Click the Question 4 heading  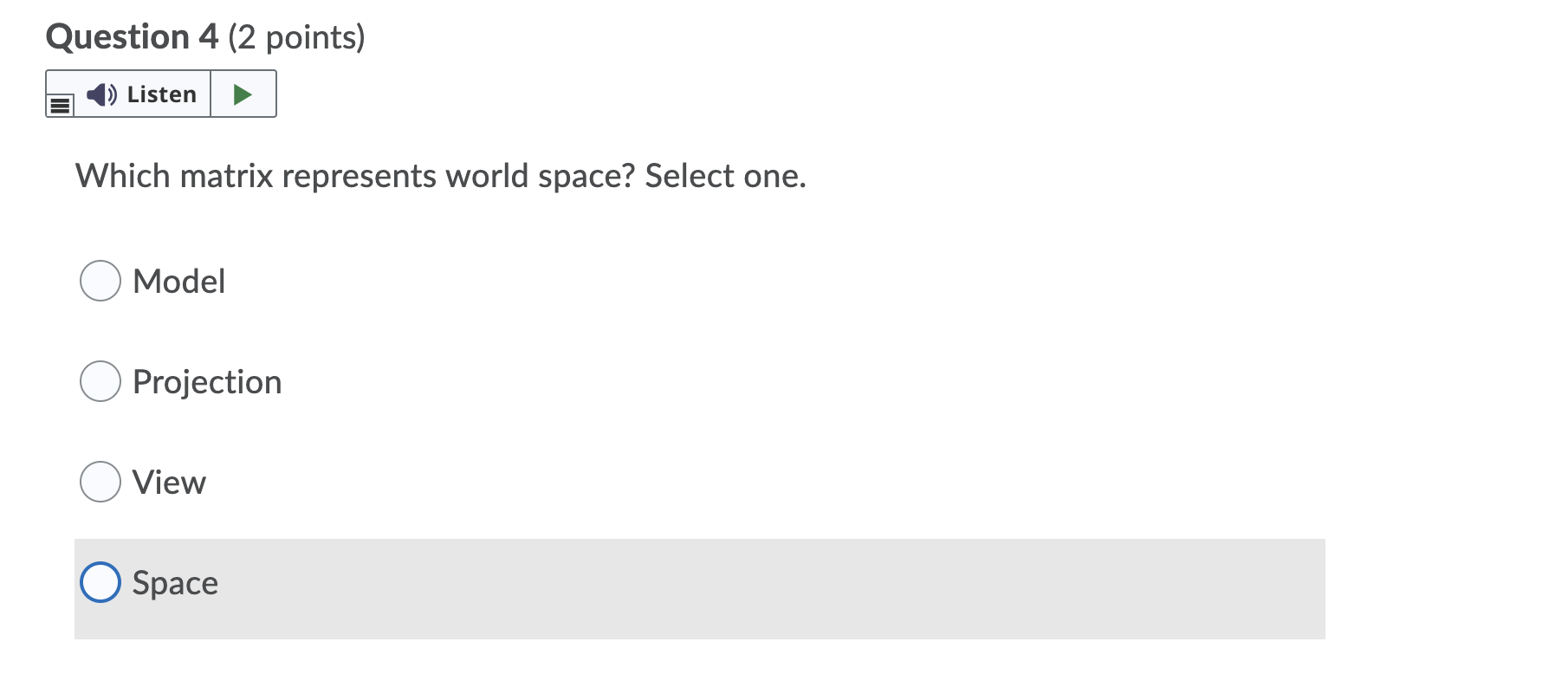[132, 36]
